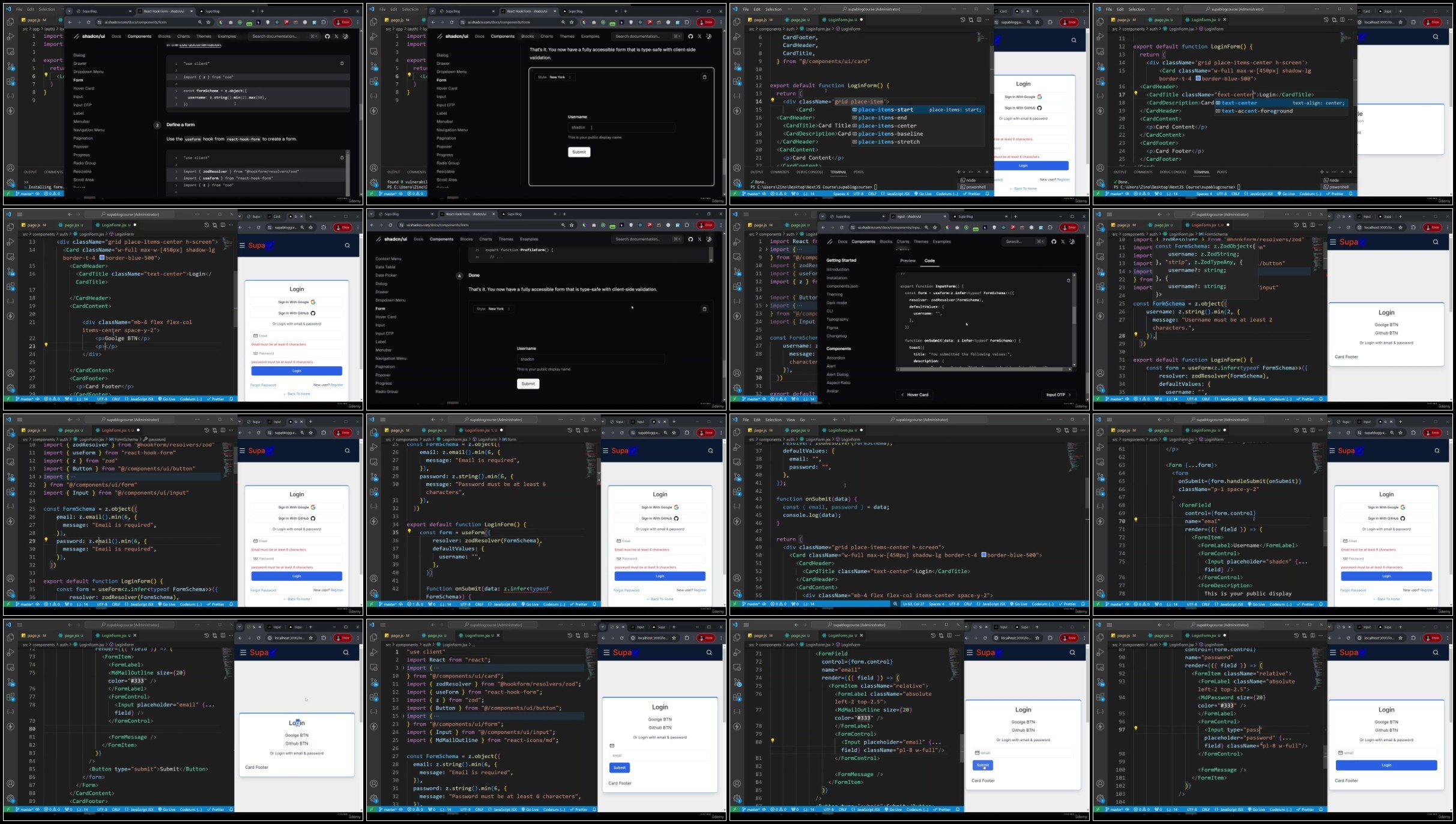Screen dimensions: 1456x824
Task: Select the place-items-baseline suggestion
Action: click(918, 134)
